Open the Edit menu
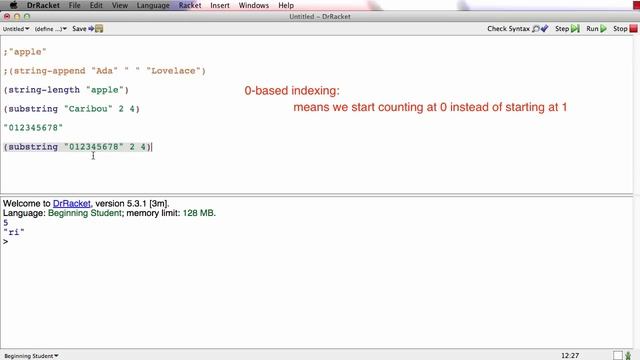 (96, 5)
